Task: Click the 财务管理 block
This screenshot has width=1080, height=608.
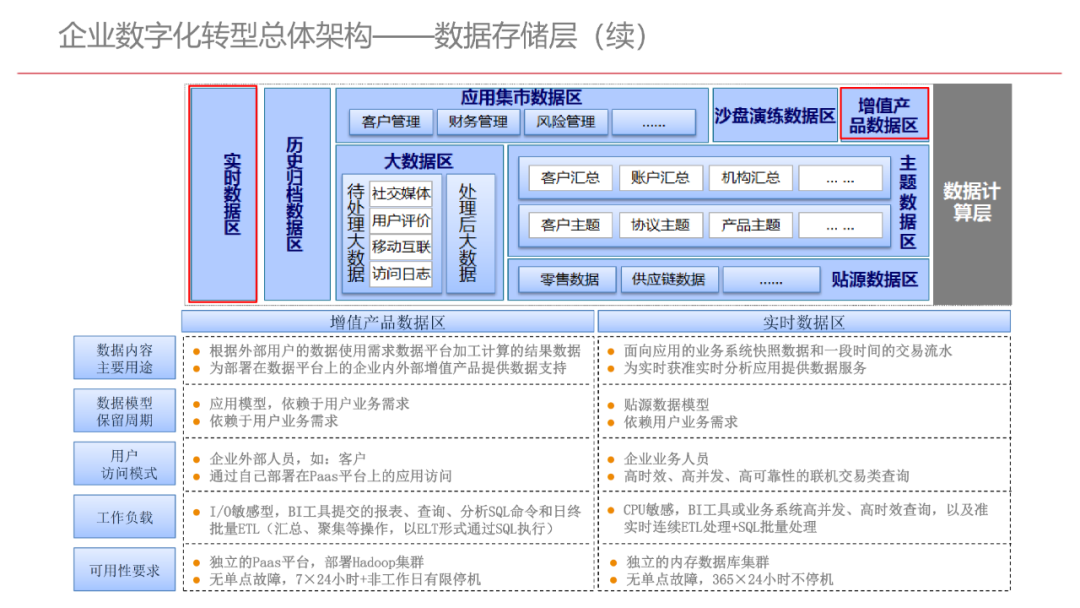Action: [478, 122]
